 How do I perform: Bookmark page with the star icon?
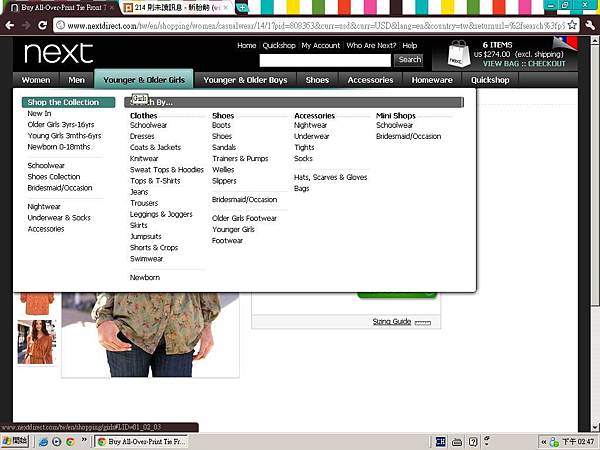(572, 25)
